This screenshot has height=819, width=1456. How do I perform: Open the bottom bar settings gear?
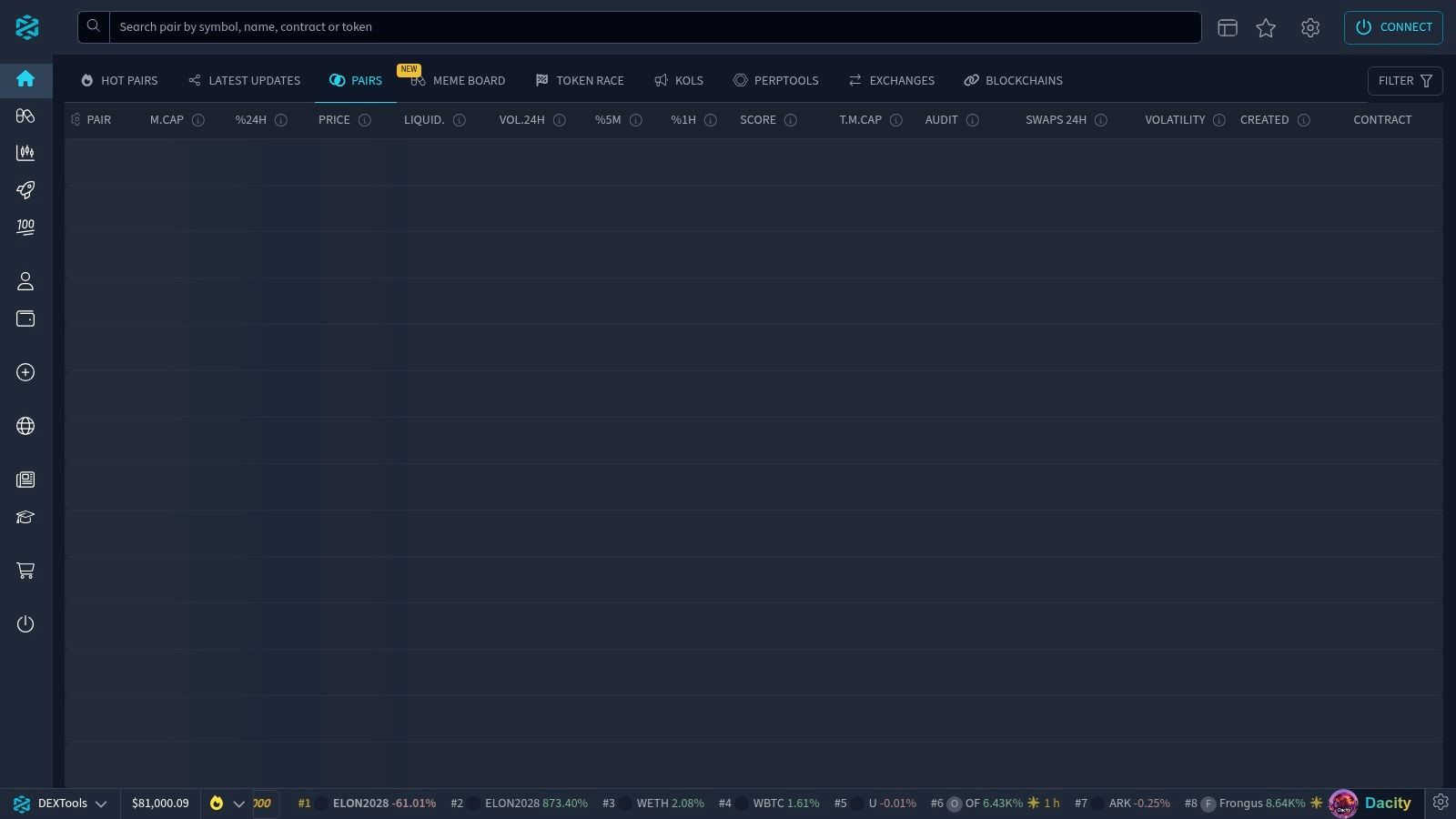(x=1441, y=802)
